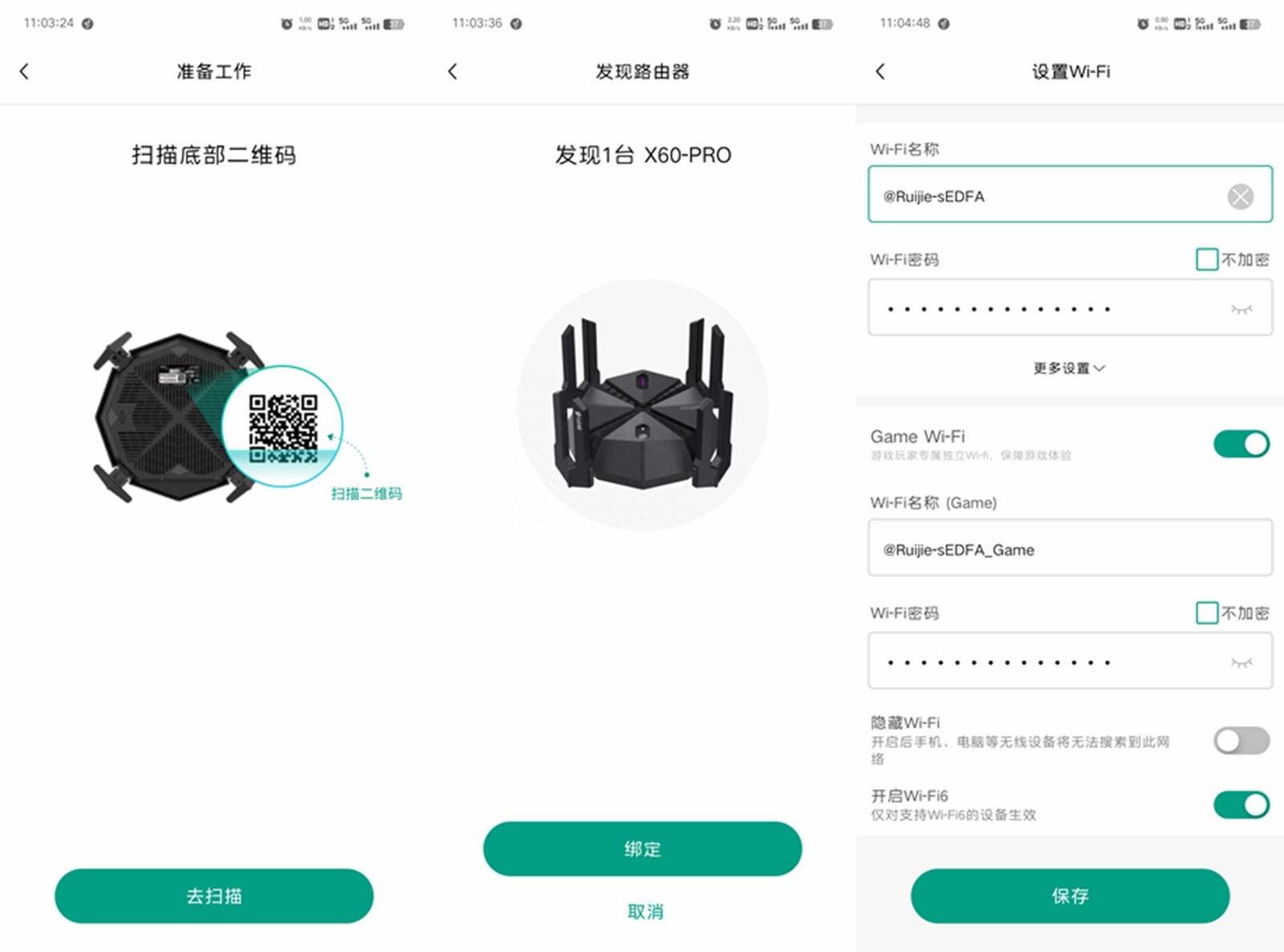This screenshot has height=952, width=1284.
Task: Check 不加密 for the main Wi-Fi password
Action: 1206,259
